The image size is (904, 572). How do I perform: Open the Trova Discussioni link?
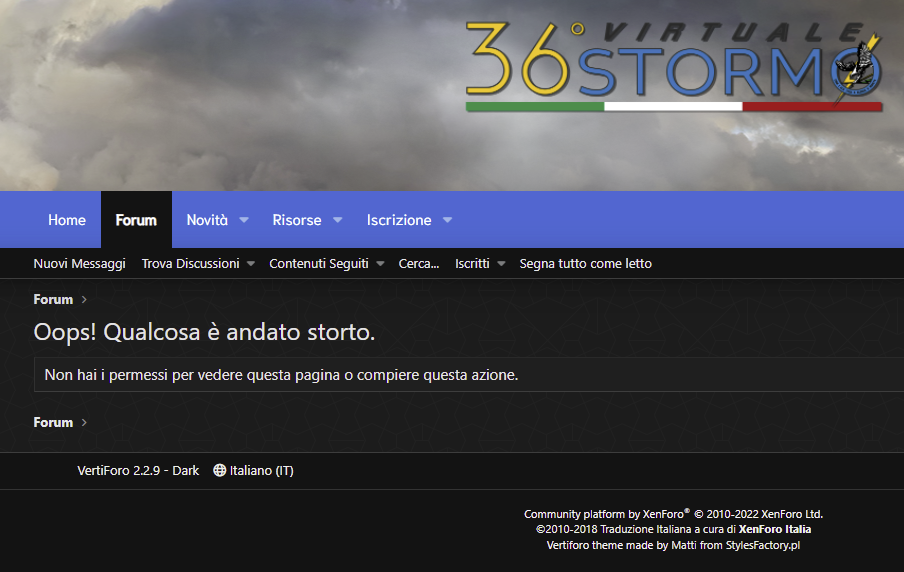point(191,264)
